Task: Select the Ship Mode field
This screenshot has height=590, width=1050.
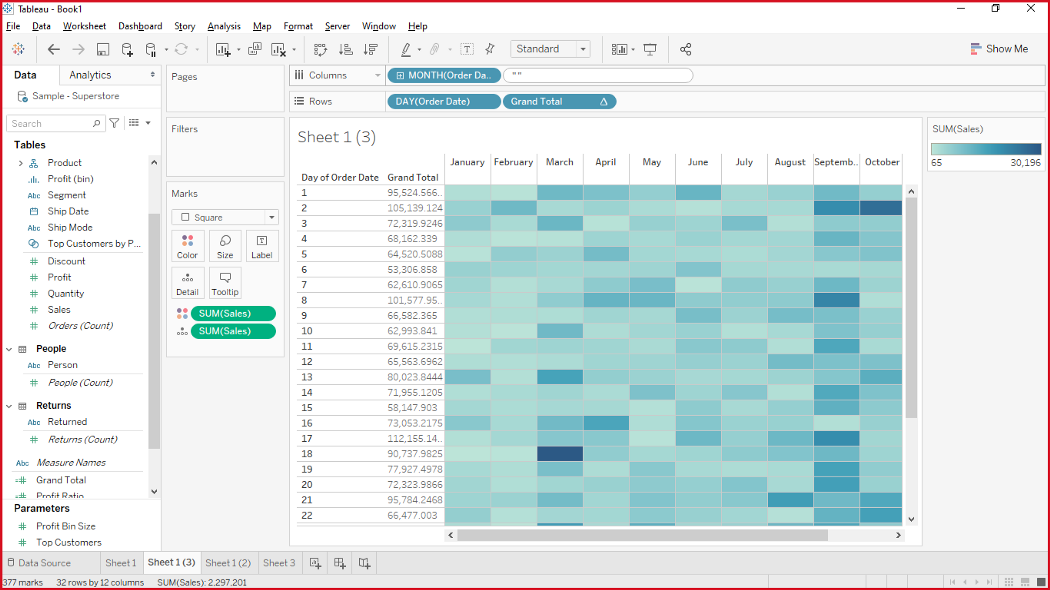Action: 70,228
